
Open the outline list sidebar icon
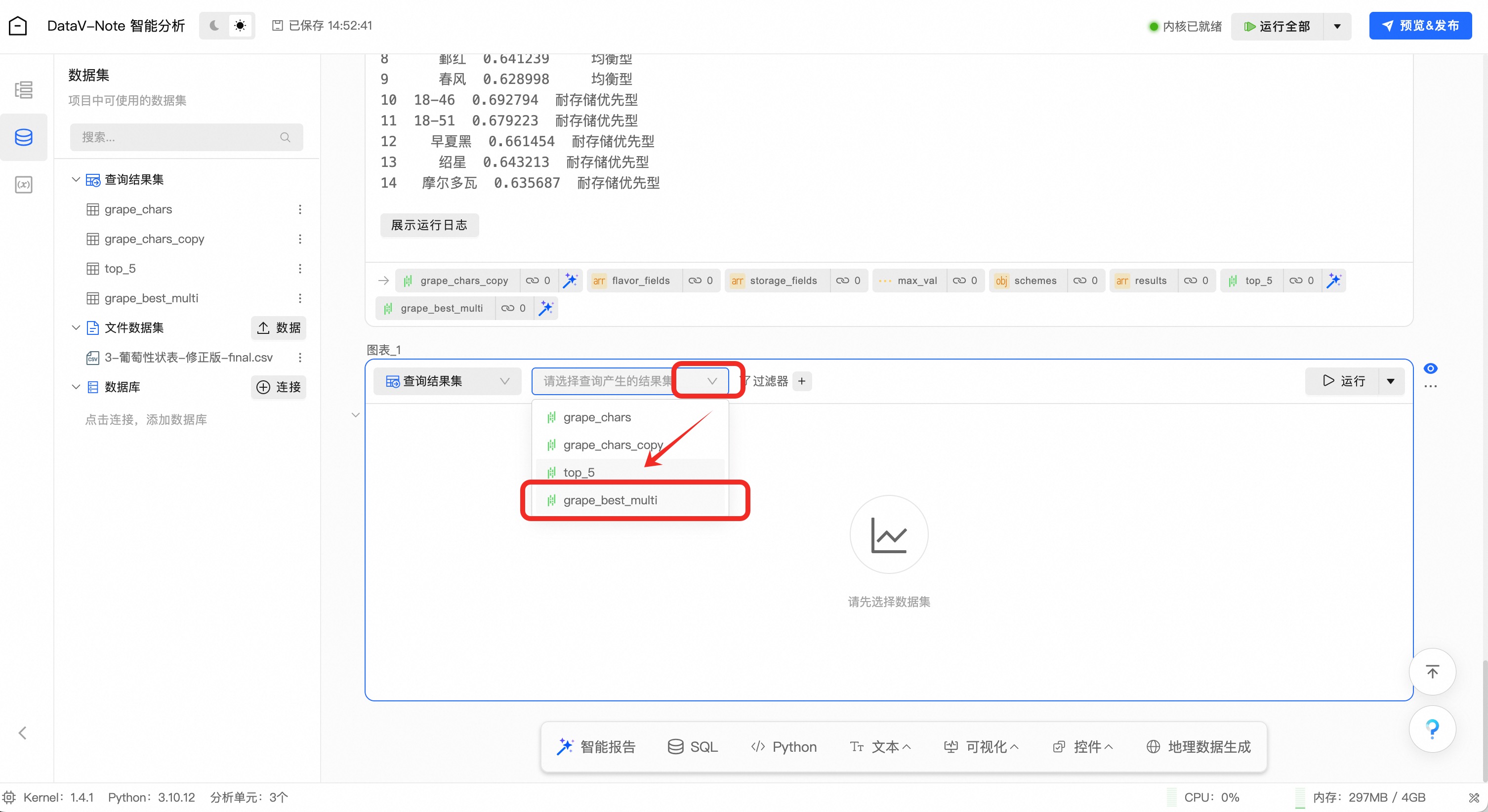point(24,89)
